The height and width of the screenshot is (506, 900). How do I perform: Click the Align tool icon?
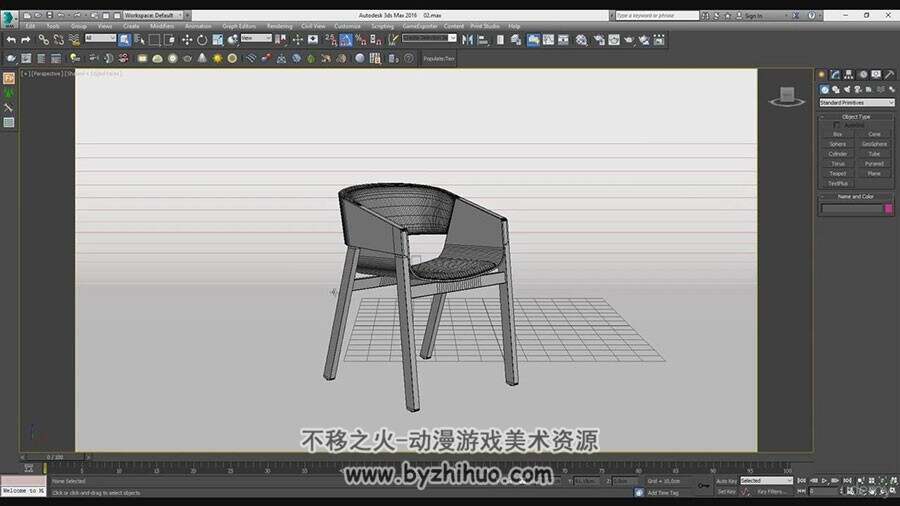coord(483,40)
